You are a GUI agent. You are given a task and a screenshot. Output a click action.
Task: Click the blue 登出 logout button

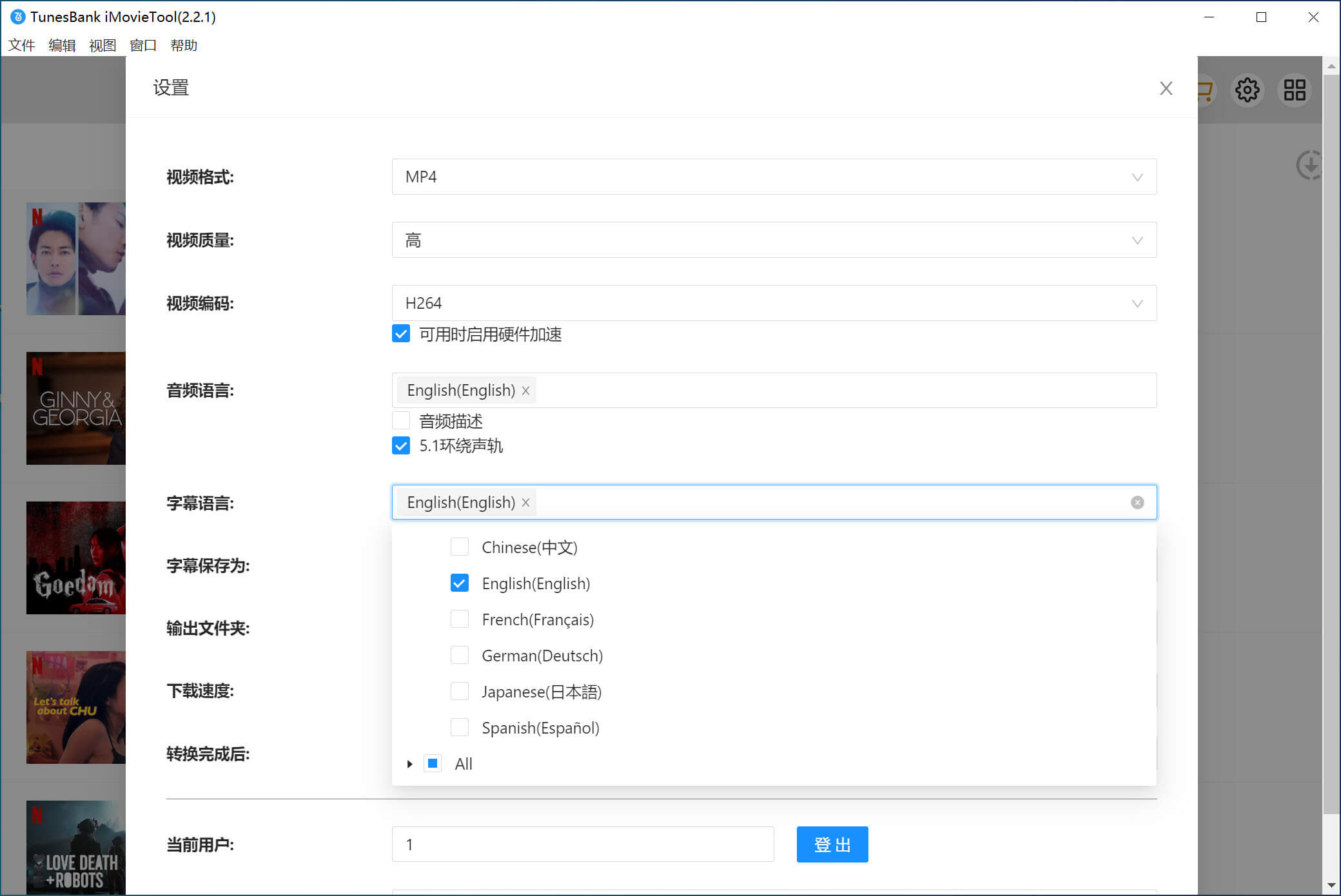[832, 844]
